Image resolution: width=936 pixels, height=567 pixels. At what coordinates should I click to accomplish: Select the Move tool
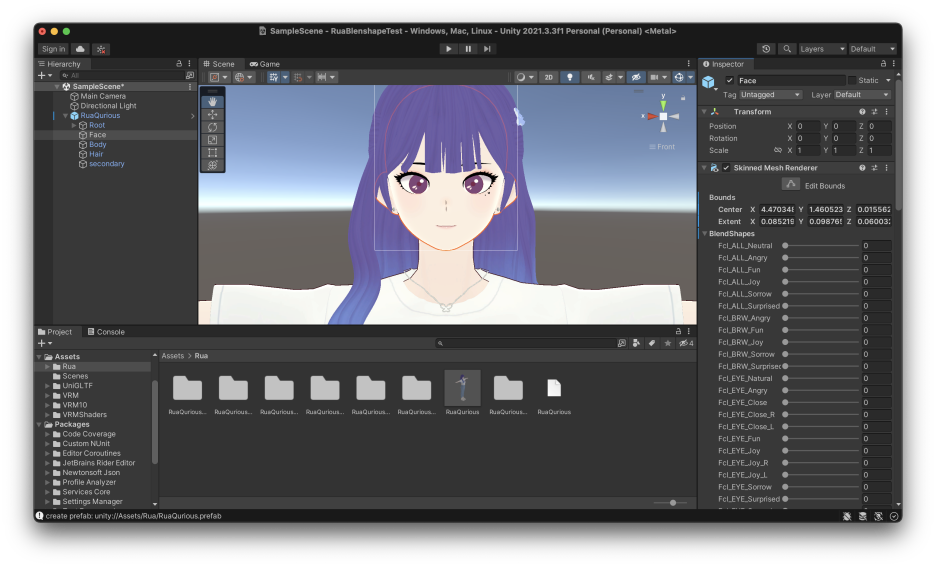point(212,115)
